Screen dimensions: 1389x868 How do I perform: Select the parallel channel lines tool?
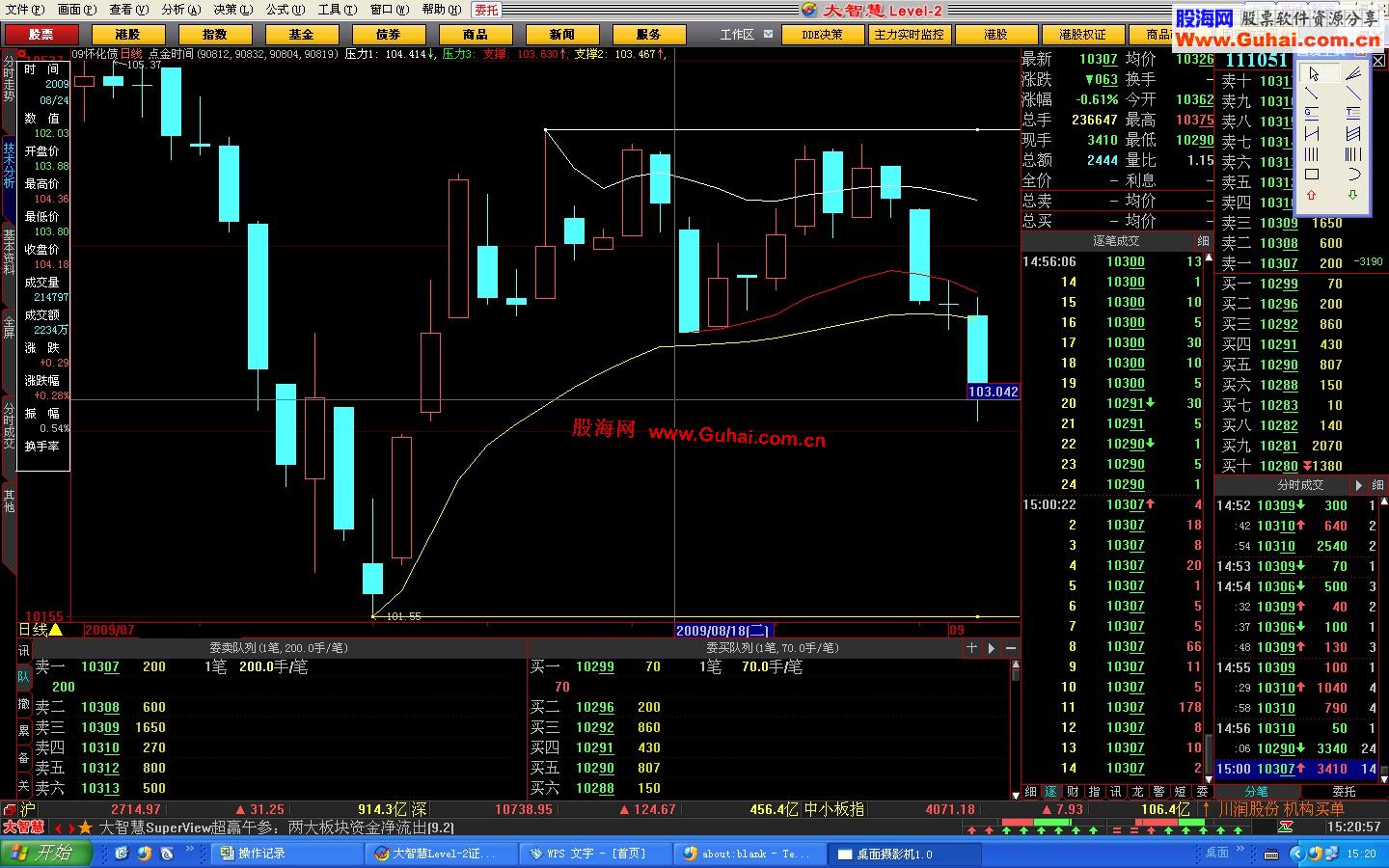point(1353,134)
